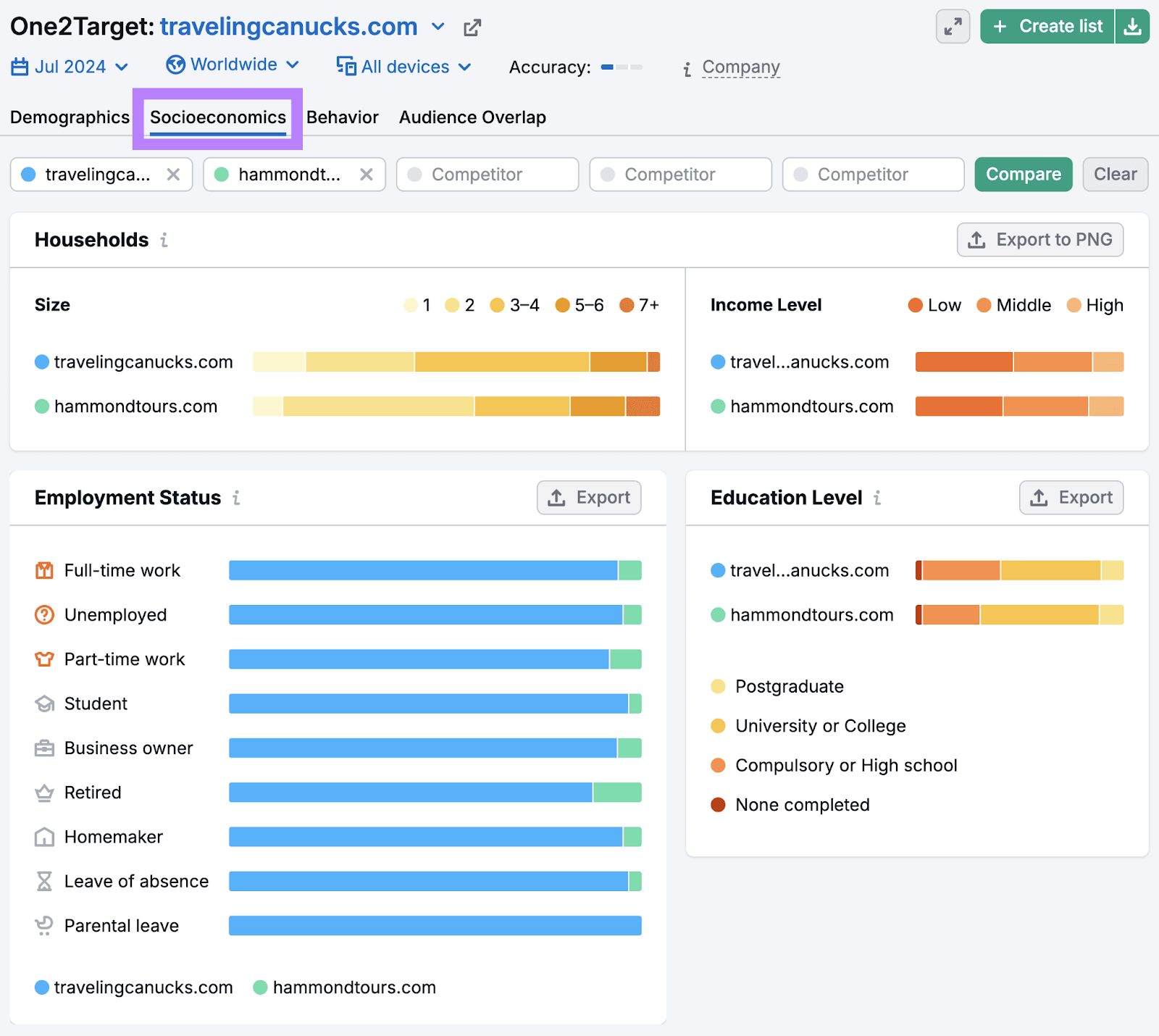Click the Company link

741,67
